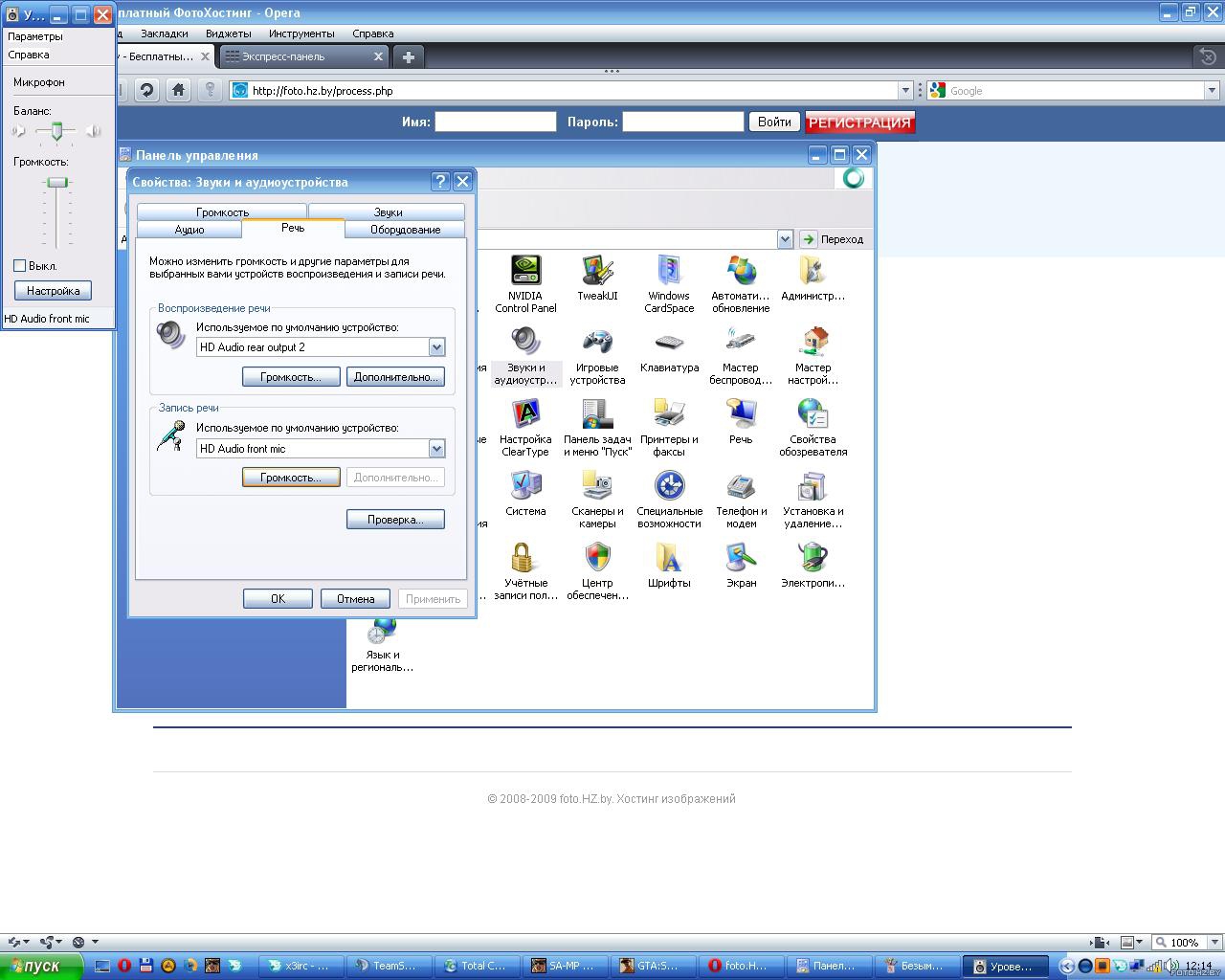Click the red РЕГИСТРАЦИЯ button
The height and width of the screenshot is (980, 1225).
coord(859,122)
